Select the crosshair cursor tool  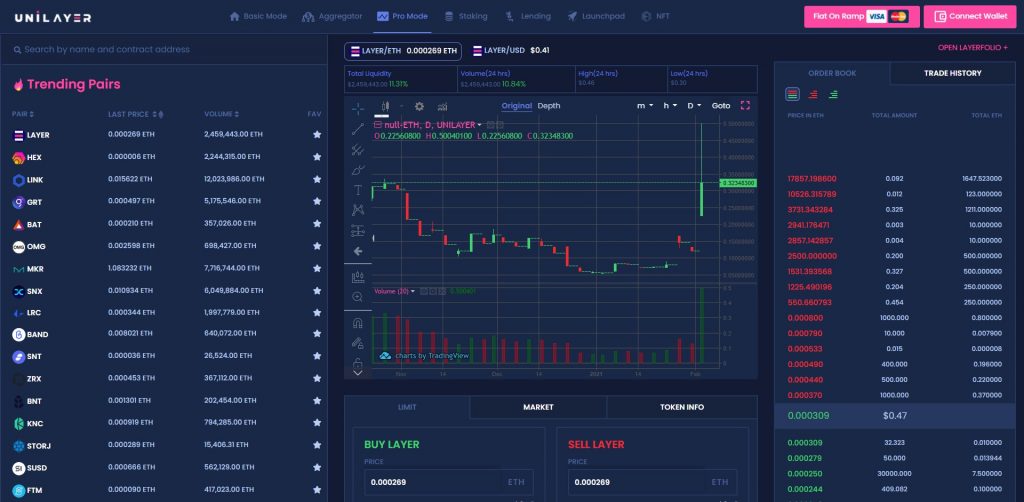pyautogui.click(x=358, y=108)
